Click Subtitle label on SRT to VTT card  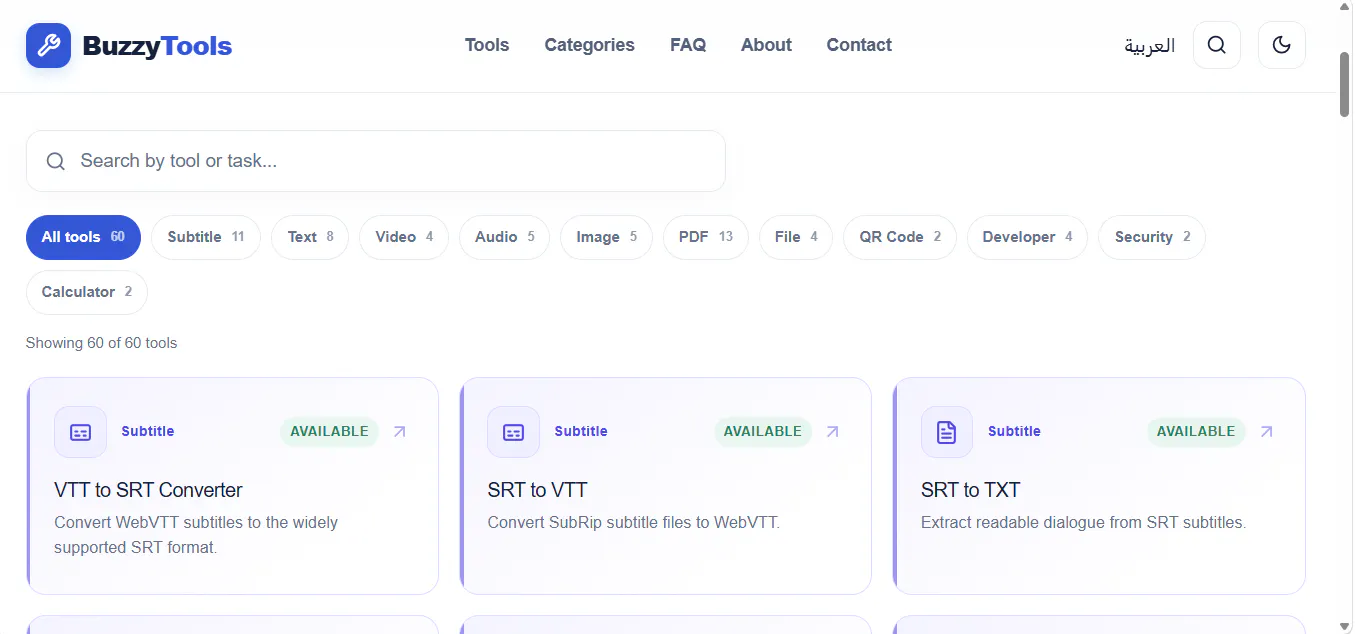[581, 432]
